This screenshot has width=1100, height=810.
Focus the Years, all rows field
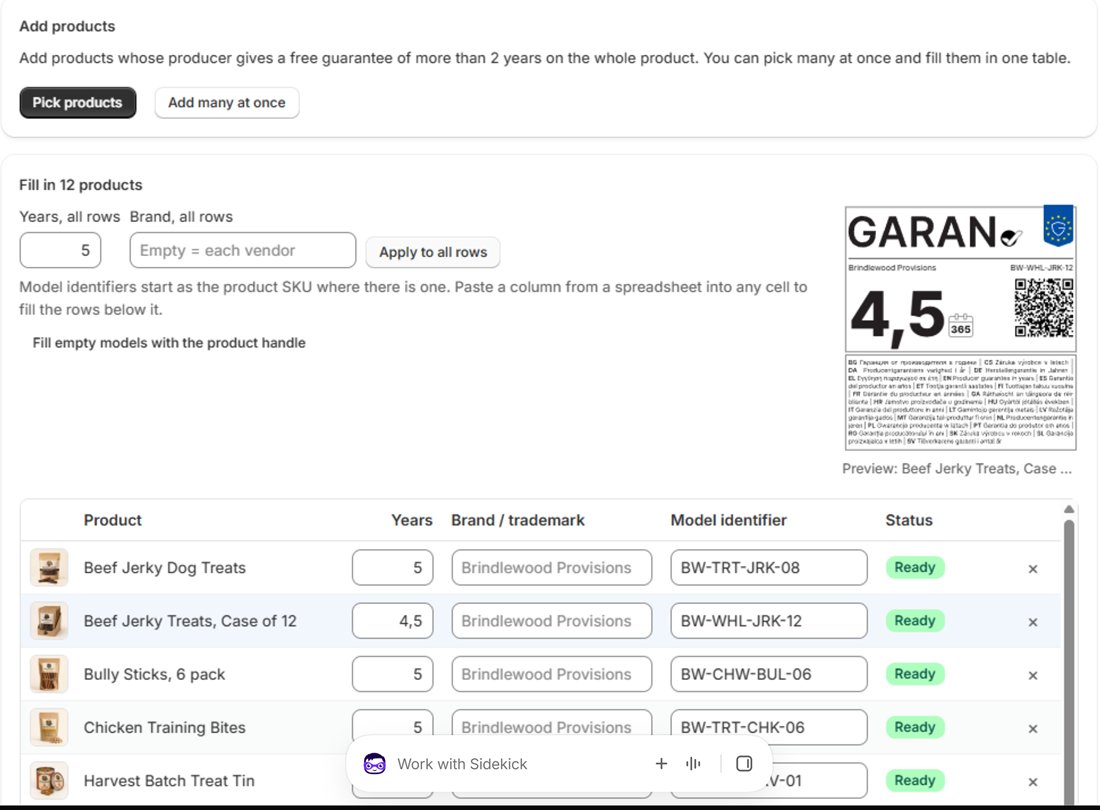(x=60, y=250)
